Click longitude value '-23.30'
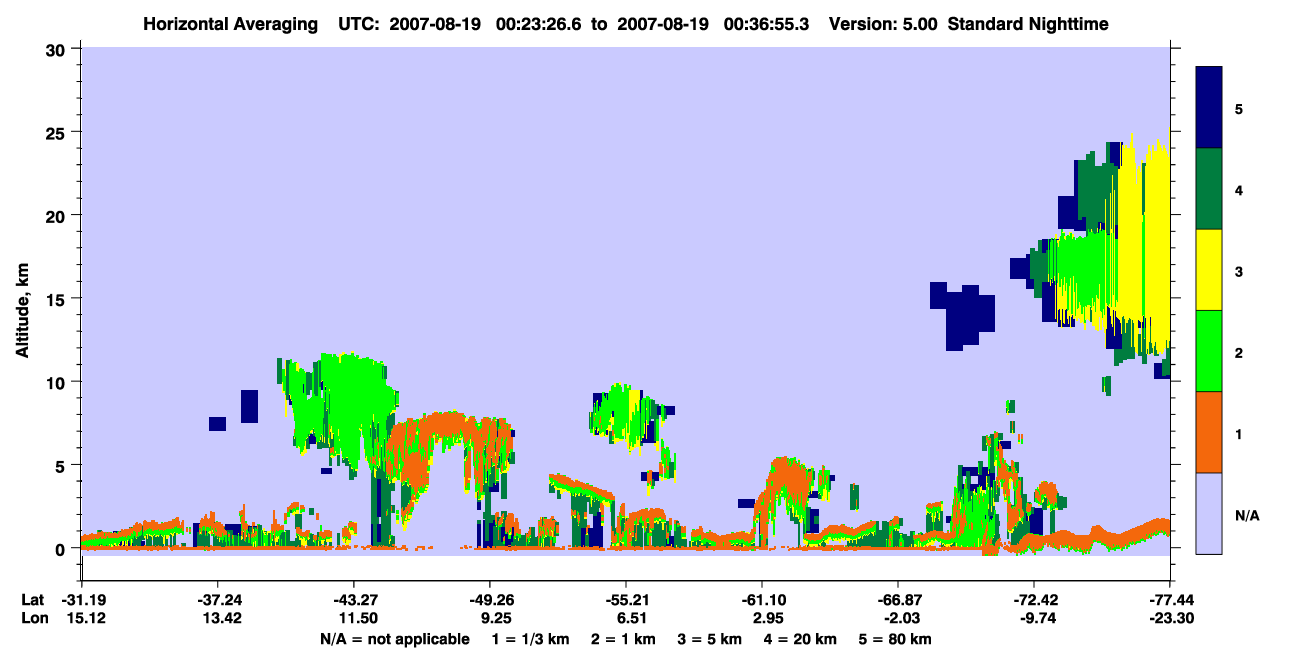 (1170, 618)
